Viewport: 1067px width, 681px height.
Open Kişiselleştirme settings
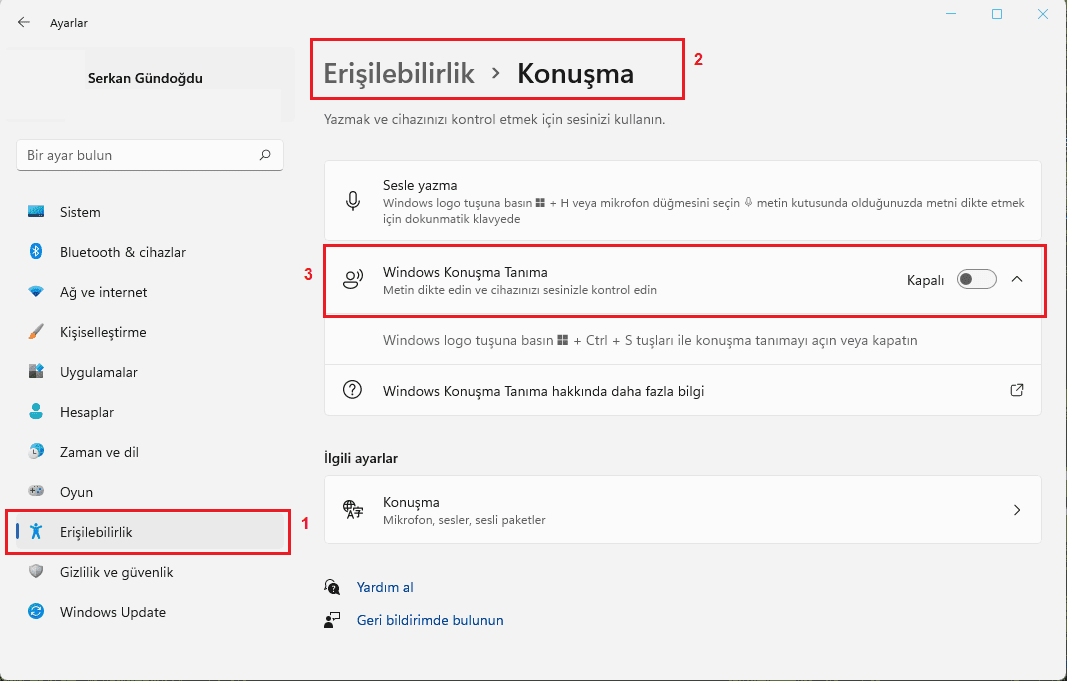(x=150, y=332)
